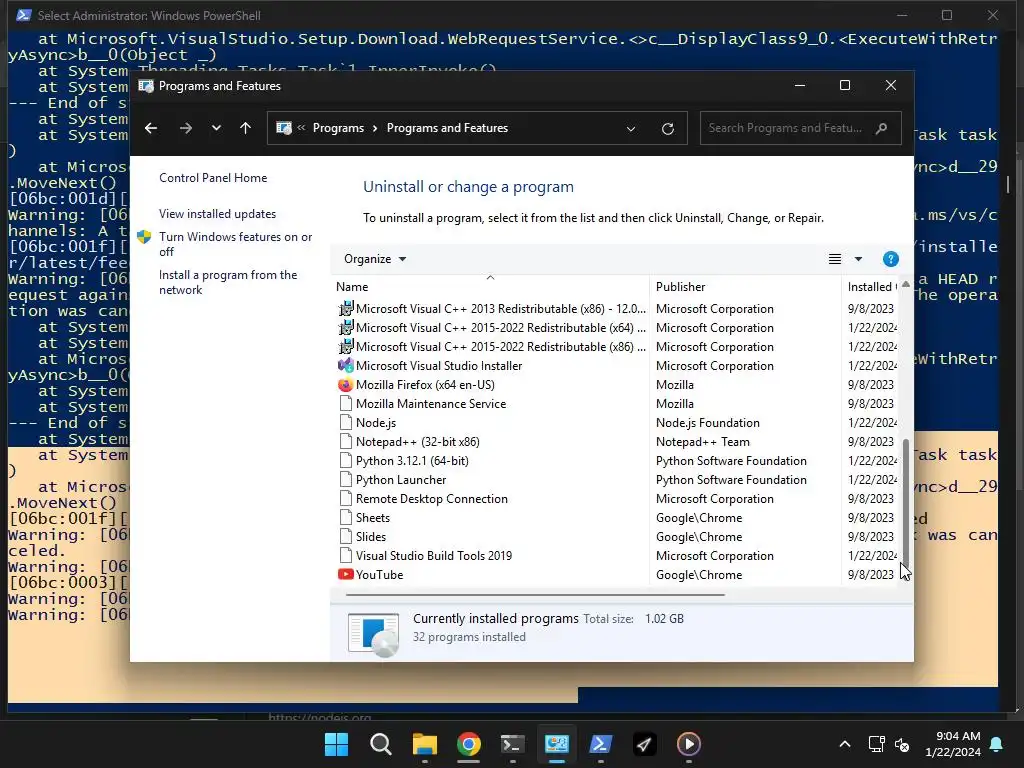
Task: Click the address bar control panel icon
Action: tap(284, 128)
